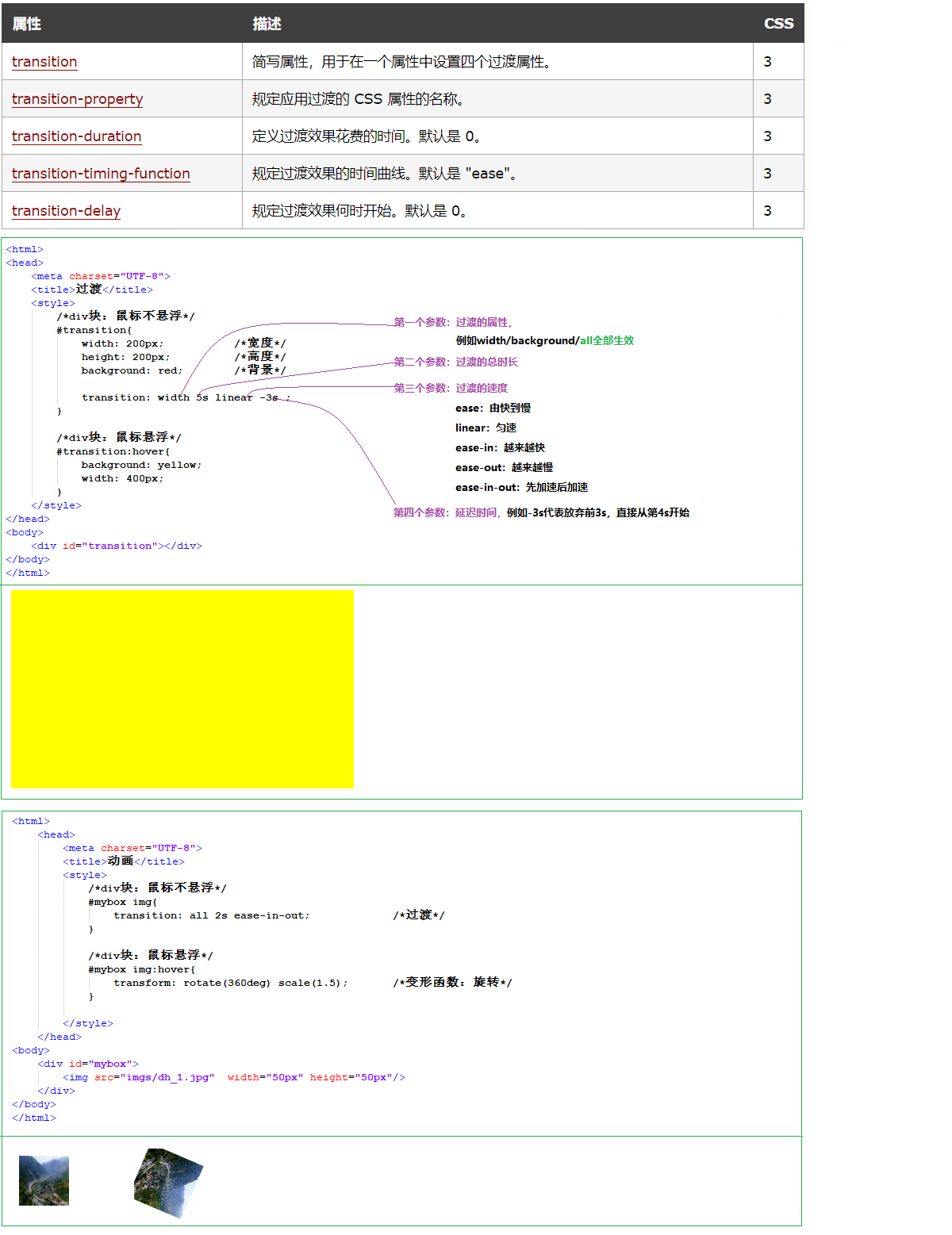Open the transition property link
The image size is (952, 1235).
pyautogui.click(x=44, y=62)
